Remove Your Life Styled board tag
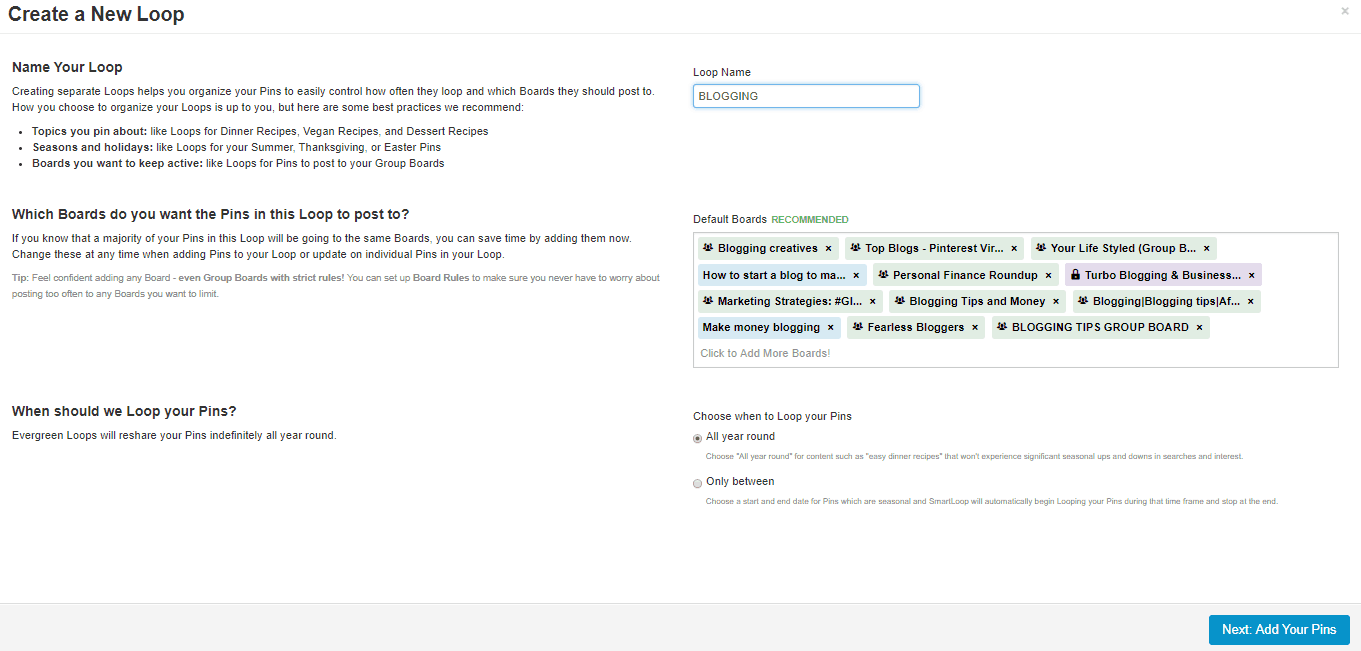Viewport: 1361px width, 651px height. (x=1206, y=249)
